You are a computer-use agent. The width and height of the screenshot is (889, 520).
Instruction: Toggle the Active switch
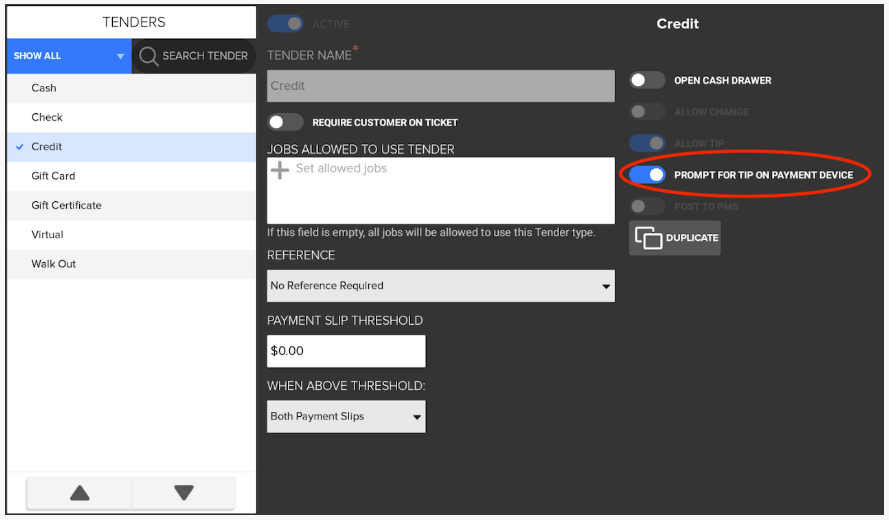click(x=286, y=23)
